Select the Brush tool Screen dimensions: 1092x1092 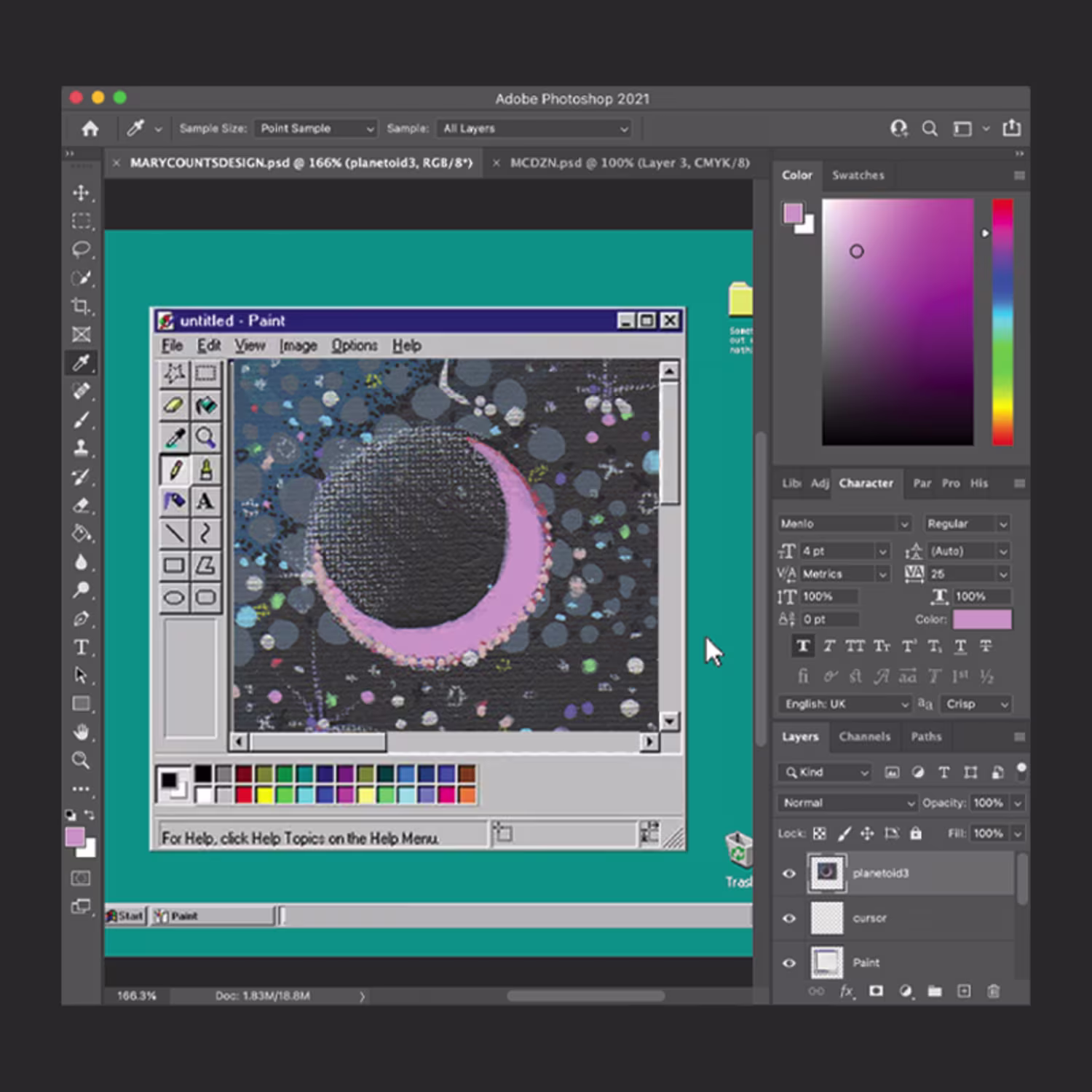pos(81,420)
